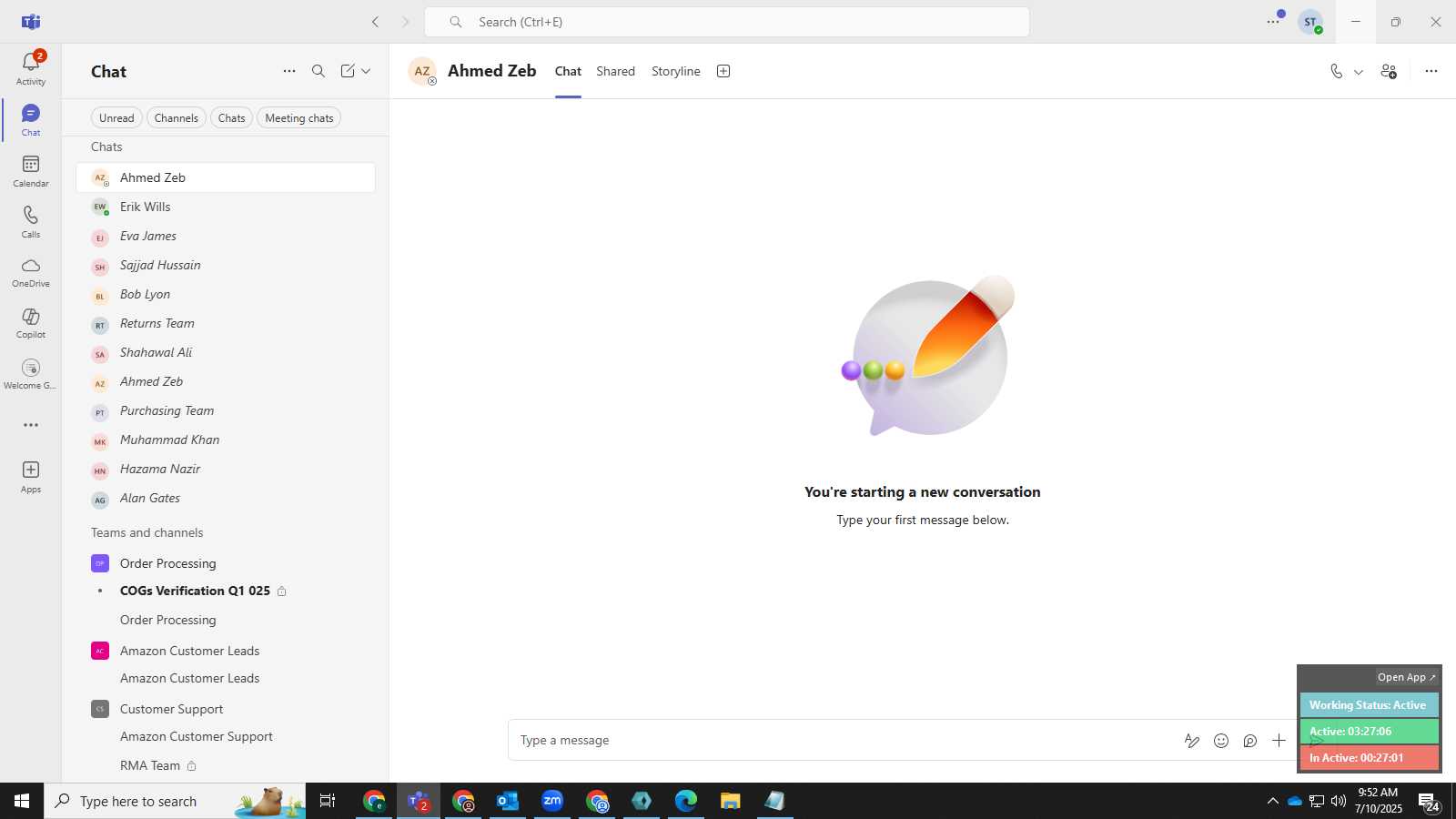Click the Type a message field
Image resolution: width=1456 pixels, height=819 pixels.
[842, 741]
